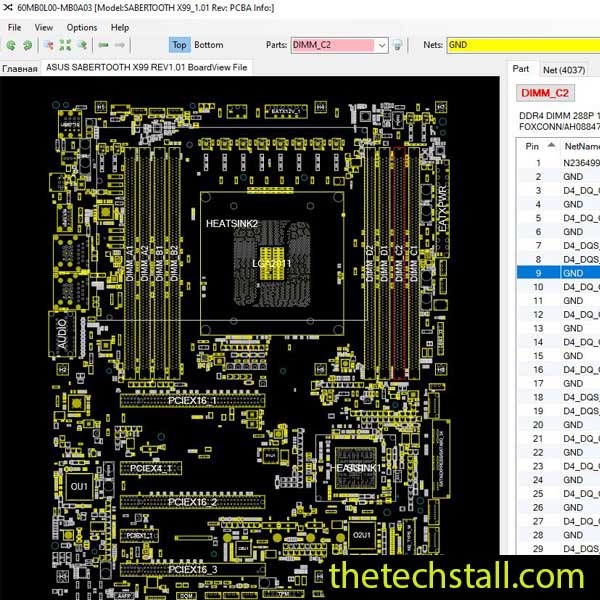Click the yellow GND Nets field
The image size is (600, 600).
click(523, 45)
